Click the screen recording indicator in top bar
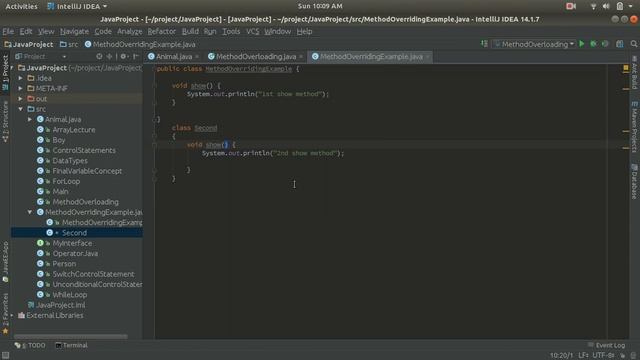This screenshot has height=360, width=640. point(571,6)
